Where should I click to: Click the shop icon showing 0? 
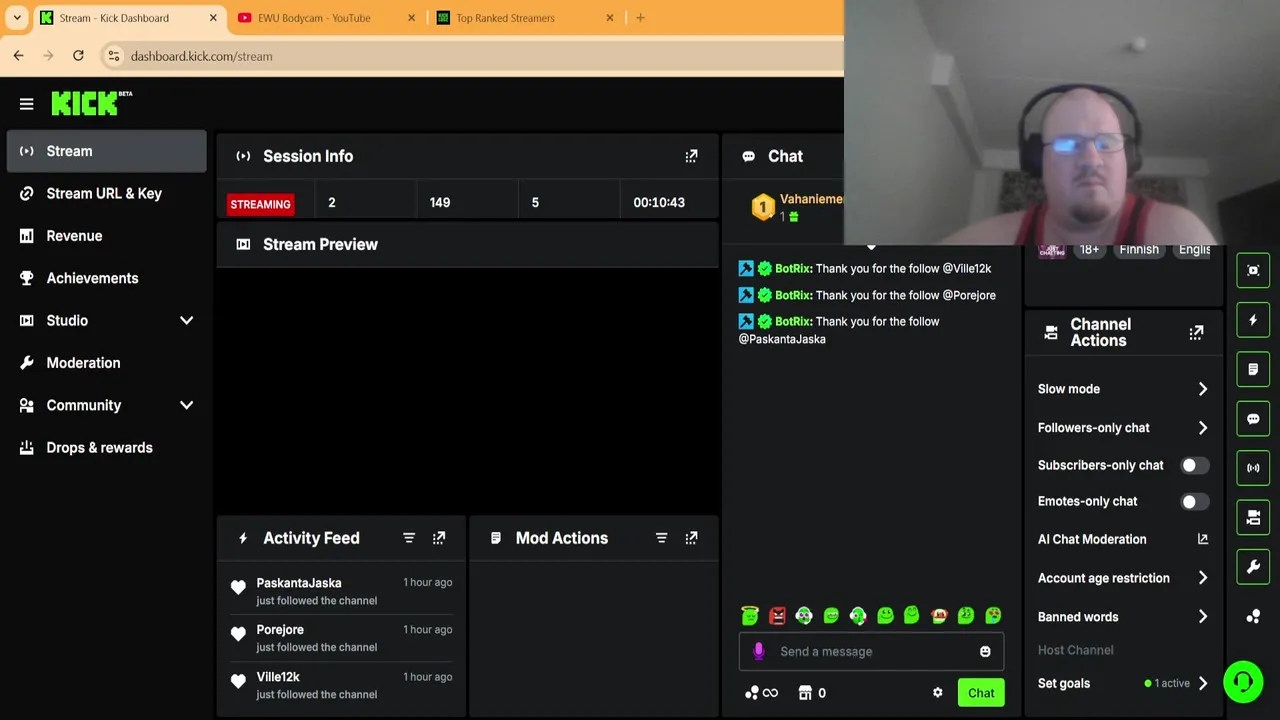[x=812, y=692]
